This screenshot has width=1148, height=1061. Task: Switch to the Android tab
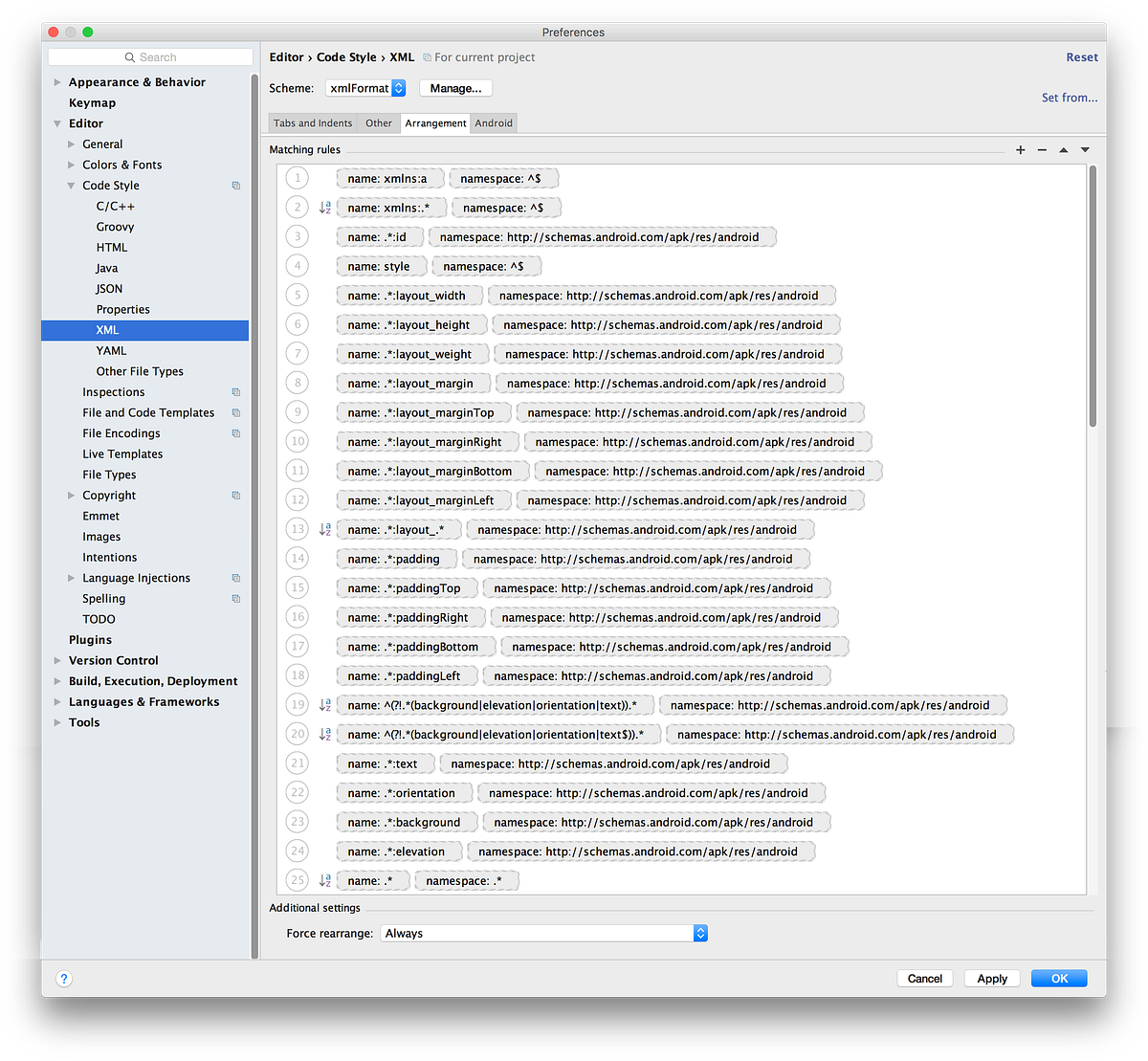click(x=493, y=122)
